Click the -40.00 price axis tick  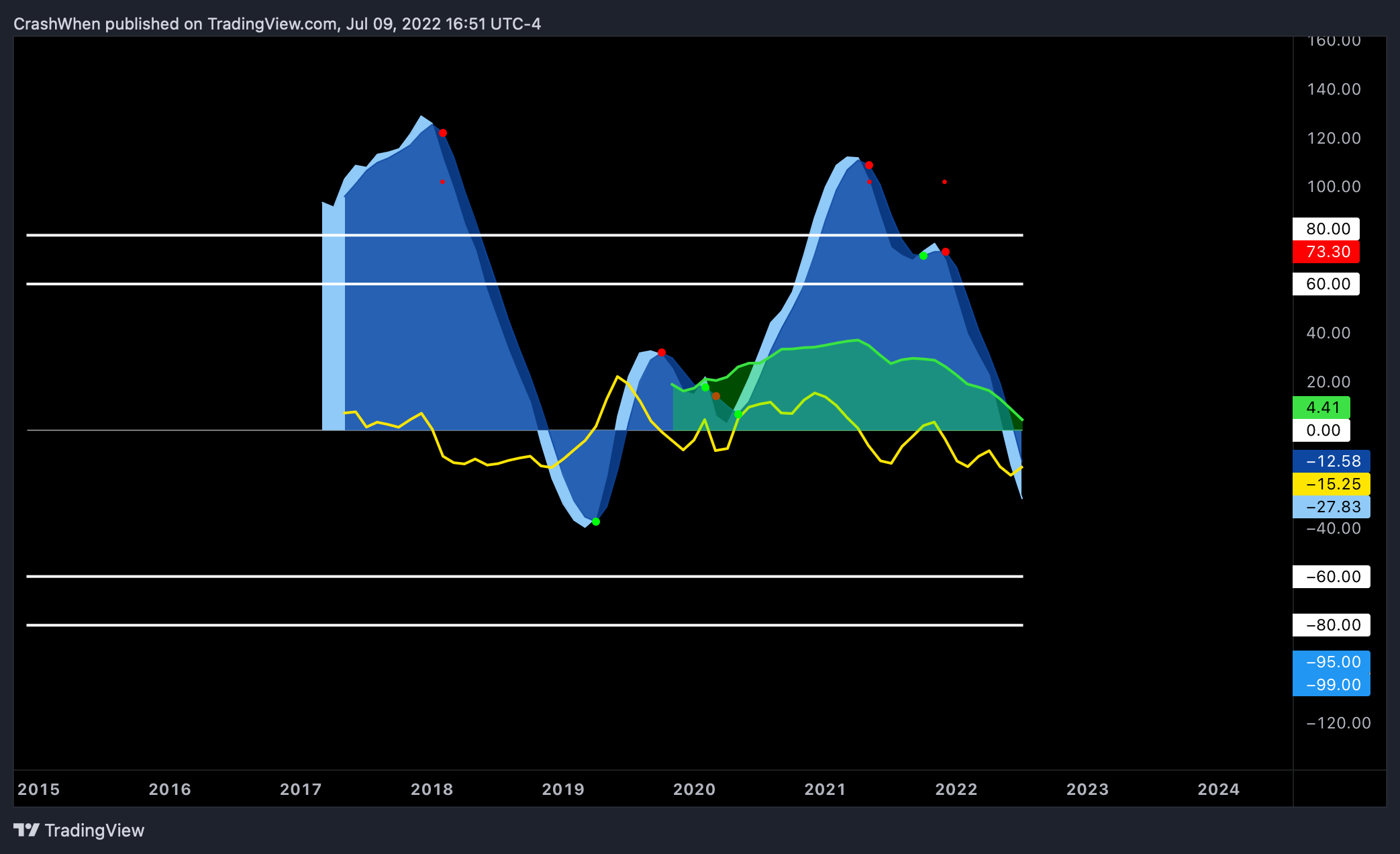click(x=1334, y=528)
